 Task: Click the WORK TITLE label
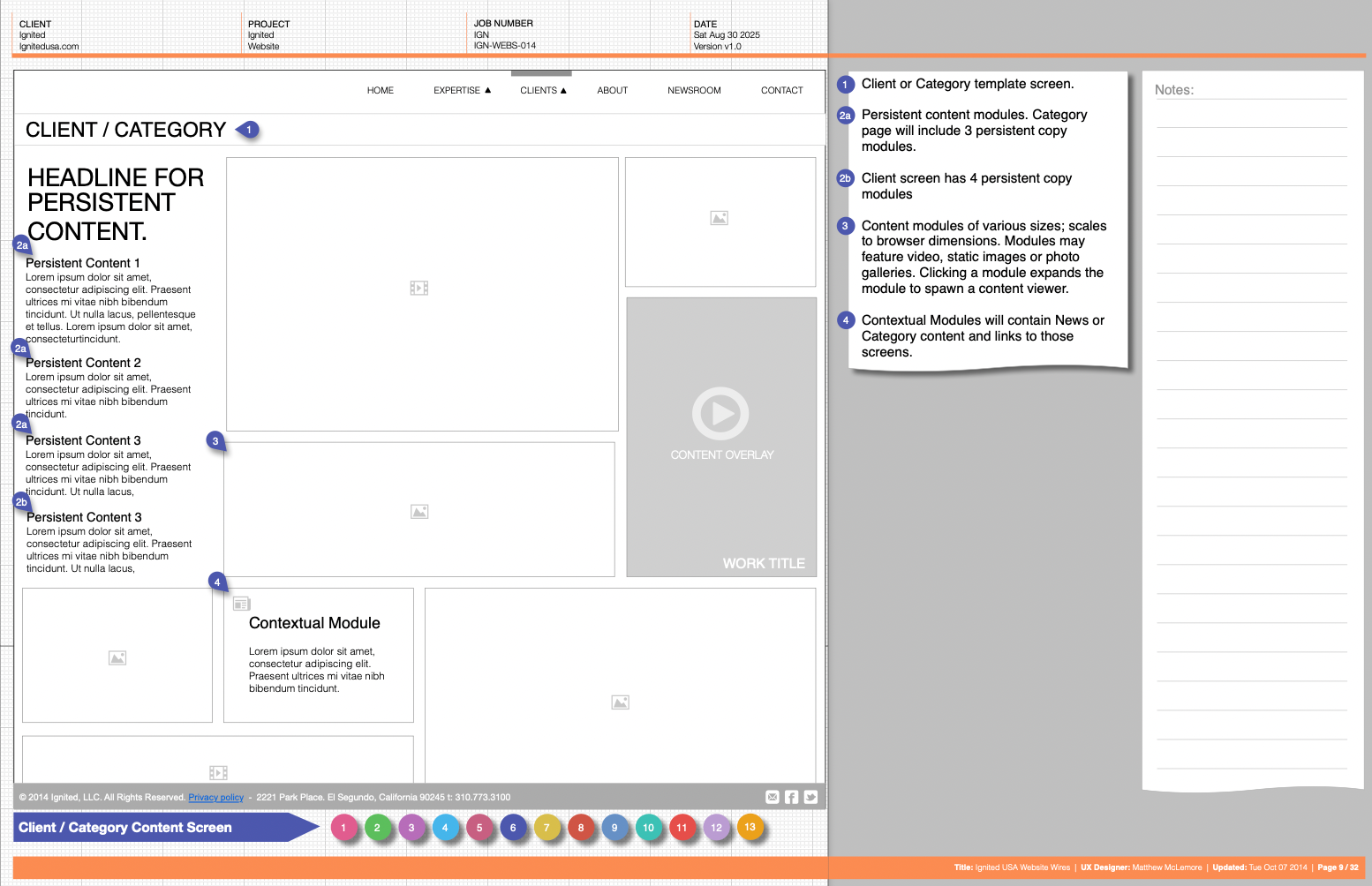pyautogui.click(x=764, y=563)
